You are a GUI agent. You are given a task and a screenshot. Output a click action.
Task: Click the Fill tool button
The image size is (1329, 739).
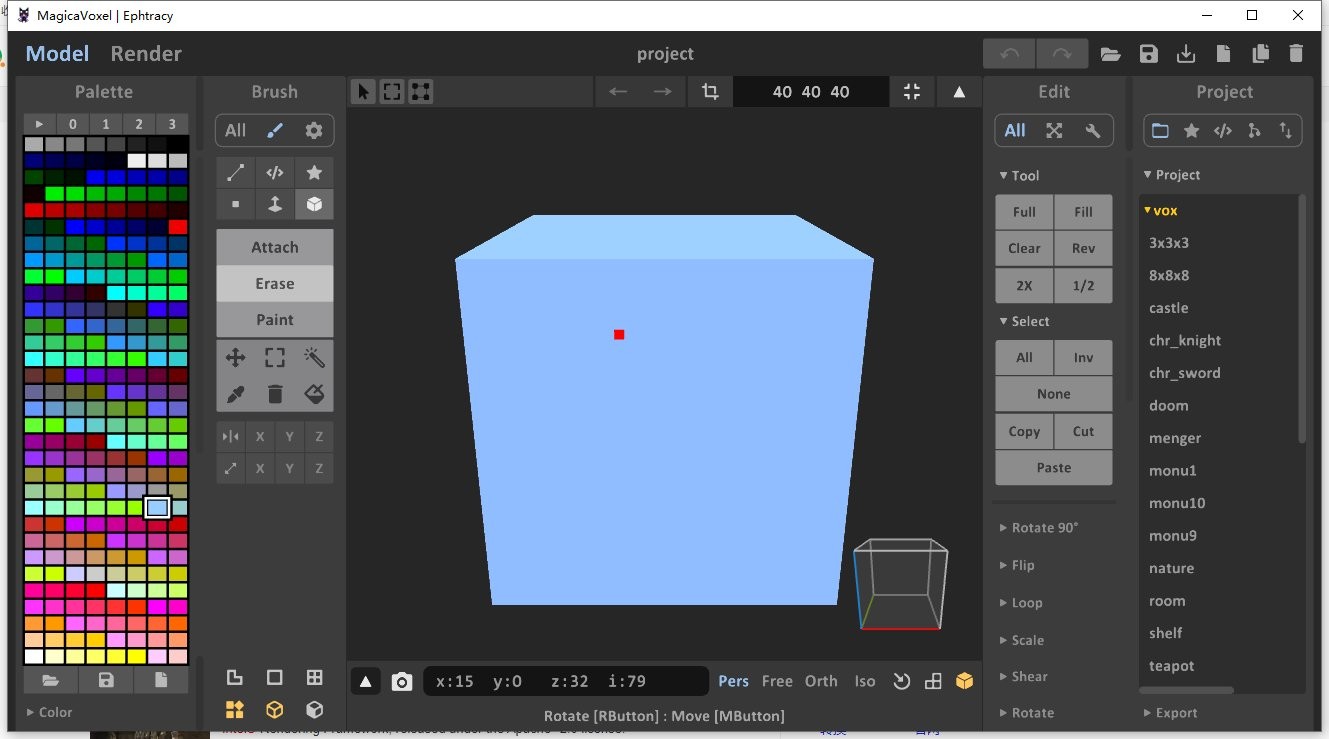point(1083,212)
